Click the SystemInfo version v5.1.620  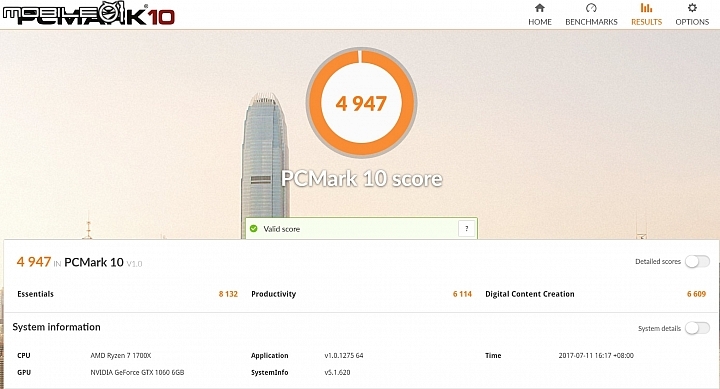point(337,372)
